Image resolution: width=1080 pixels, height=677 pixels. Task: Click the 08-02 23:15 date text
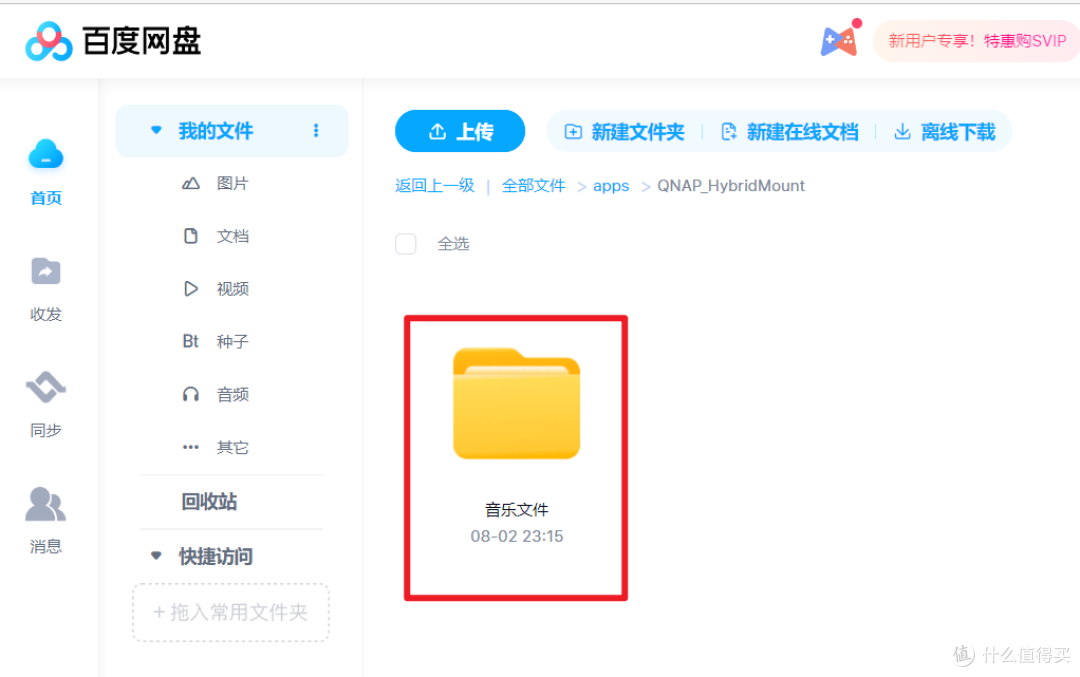(x=517, y=537)
